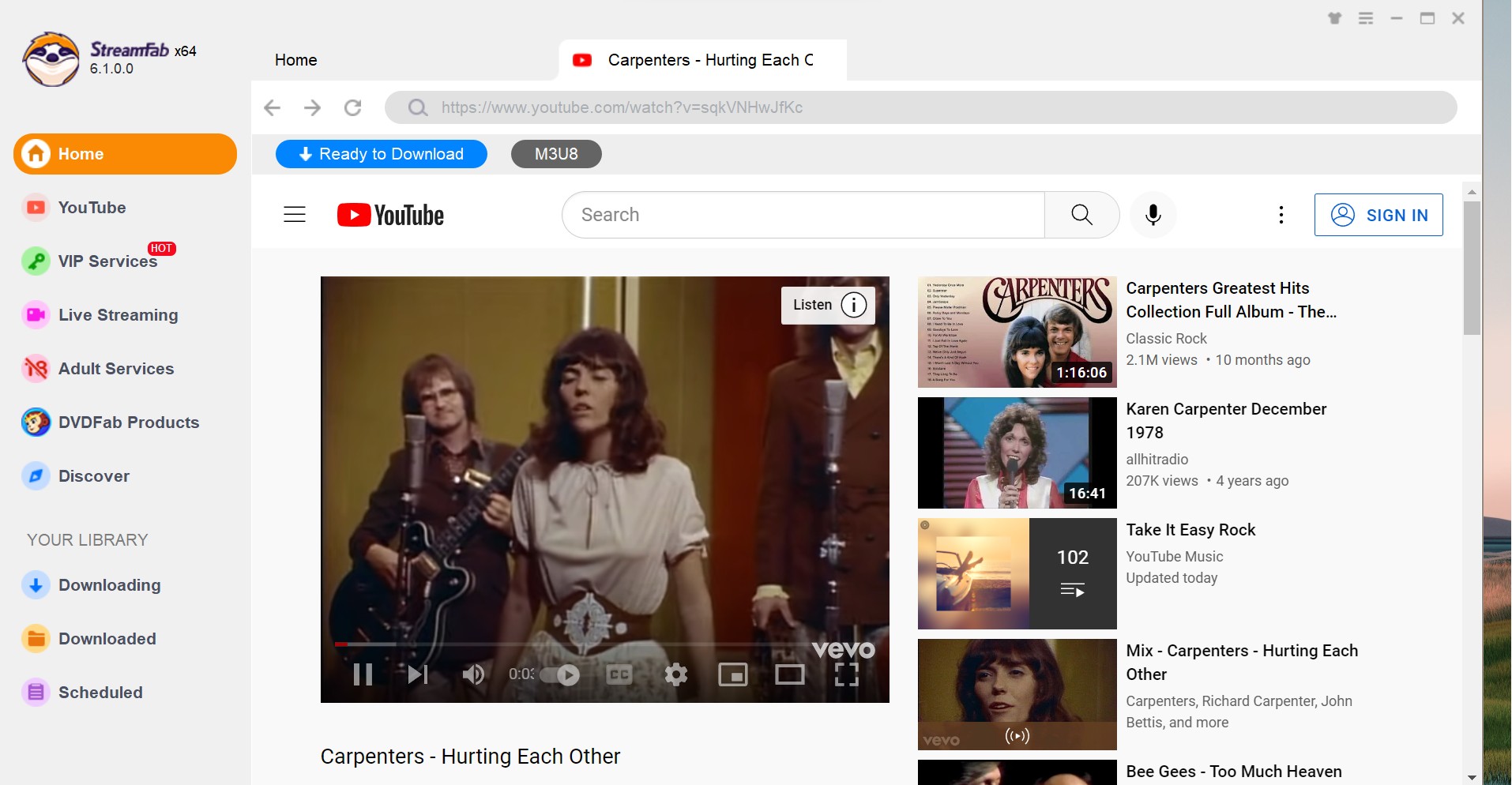Viewport: 1512px width, 785px height.
Task: Click the video progress bar
Action: click(x=605, y=644)
